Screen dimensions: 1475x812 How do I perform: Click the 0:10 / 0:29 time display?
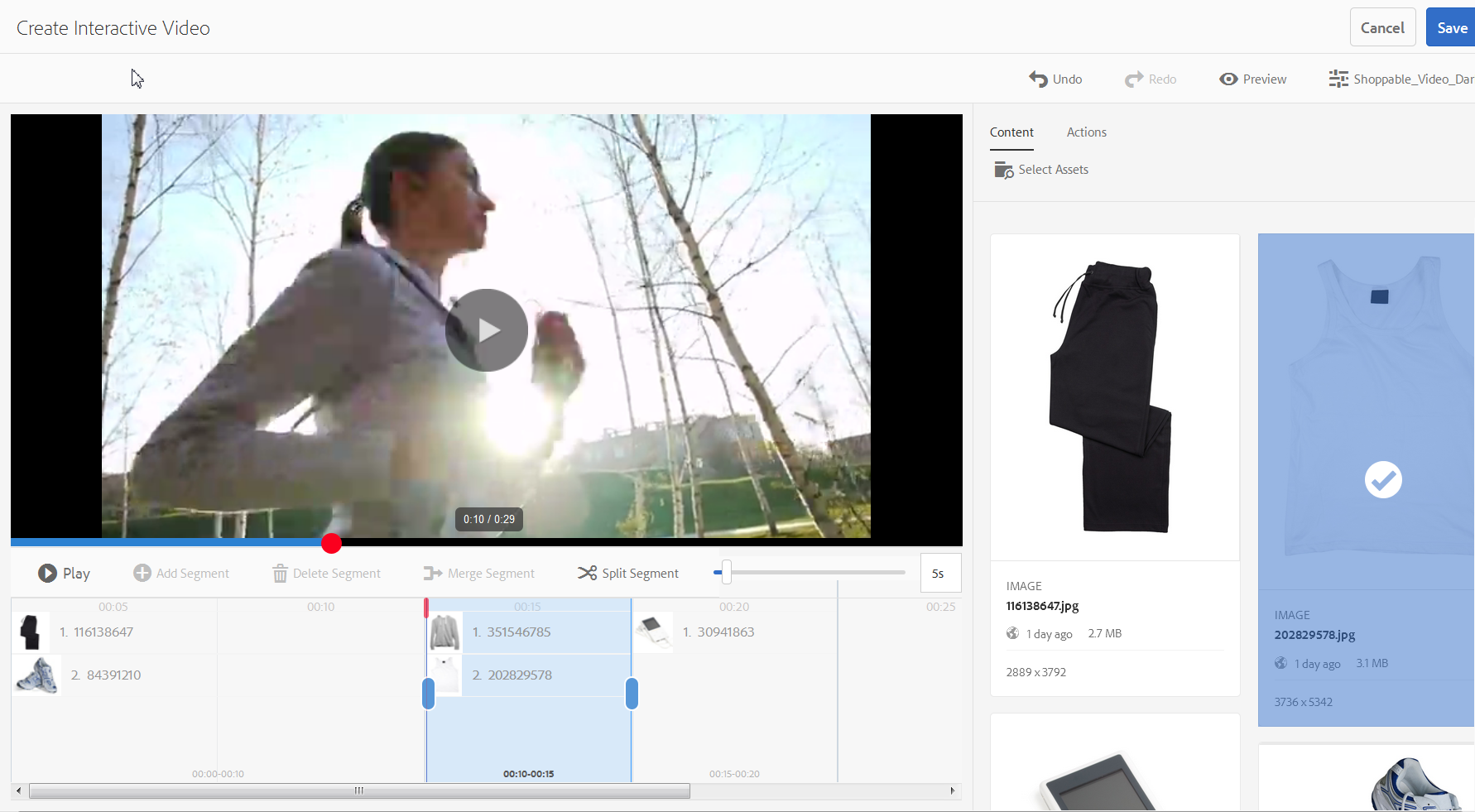(x=489, y=519)
